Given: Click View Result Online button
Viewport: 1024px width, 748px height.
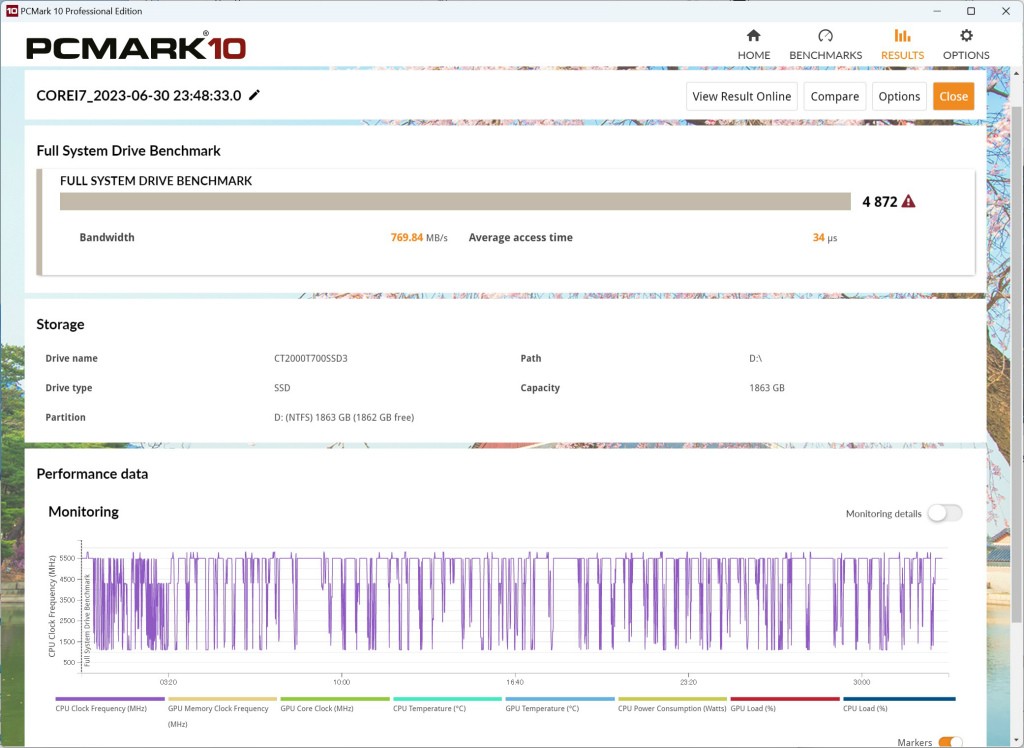Looking at the screenshot, I should coord(741,96).
